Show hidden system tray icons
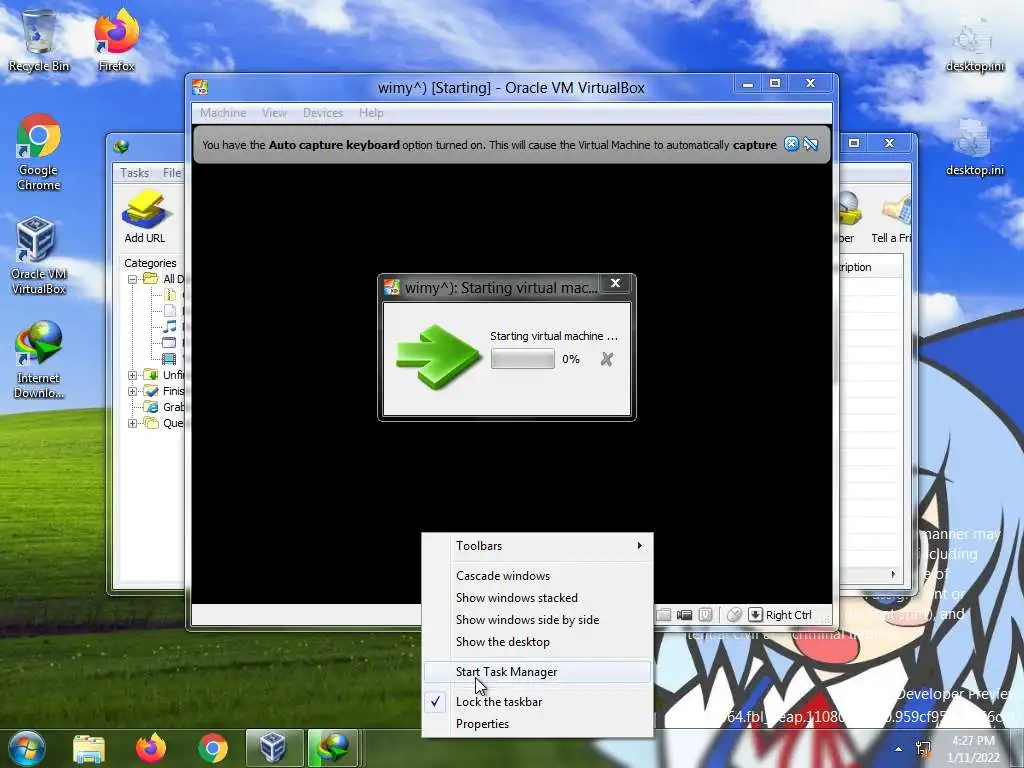 click(899, 750)
